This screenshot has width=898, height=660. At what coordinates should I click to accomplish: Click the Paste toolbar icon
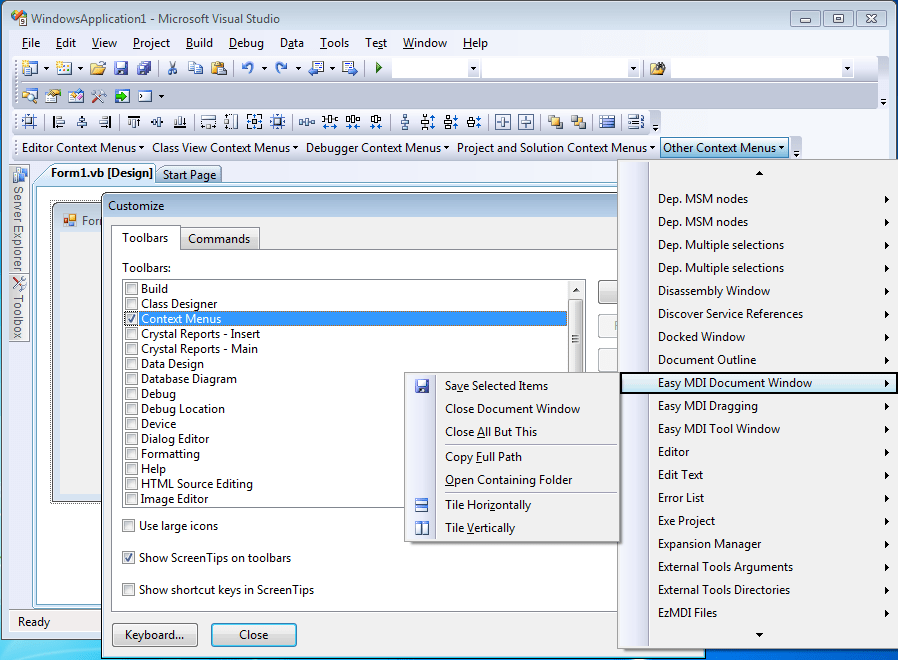pyautogui.click(x=219, y=68)
